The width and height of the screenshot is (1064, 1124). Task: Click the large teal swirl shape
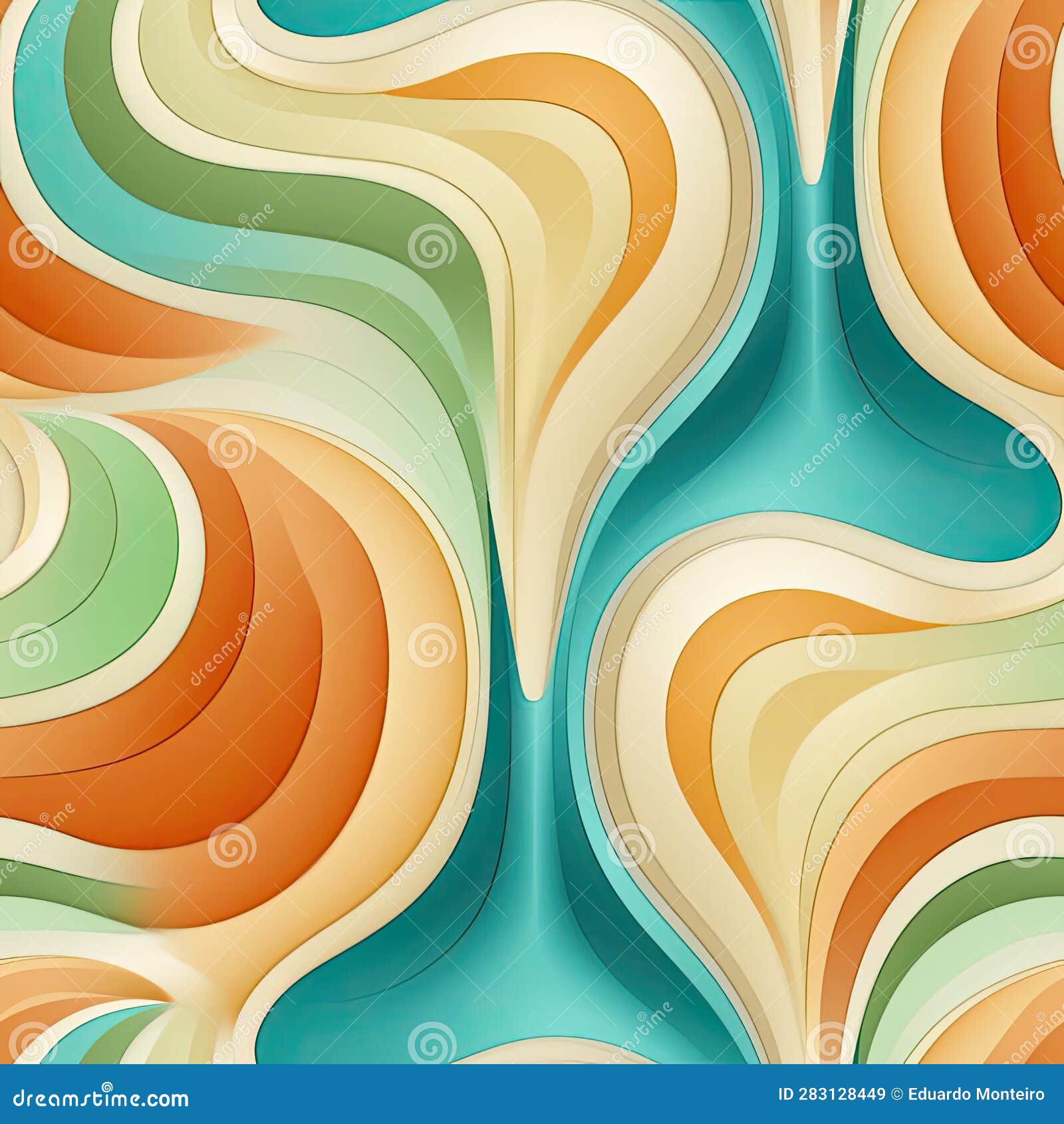[x=831, y=466]
